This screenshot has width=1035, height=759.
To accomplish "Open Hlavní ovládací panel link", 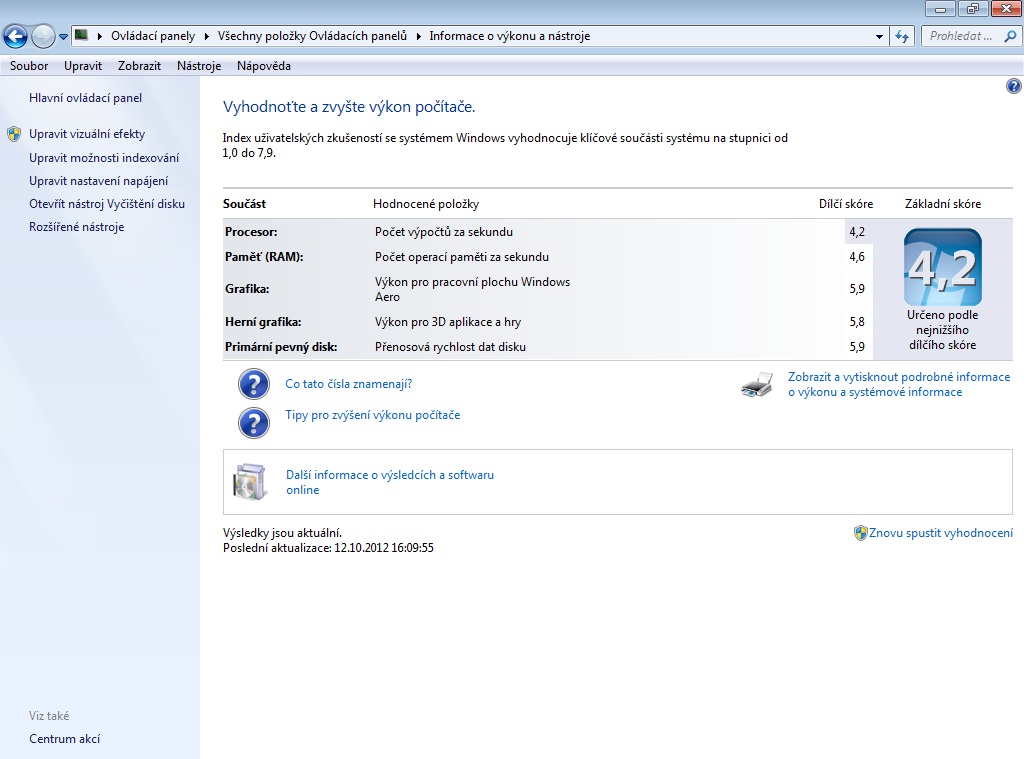I will point(85,98).
